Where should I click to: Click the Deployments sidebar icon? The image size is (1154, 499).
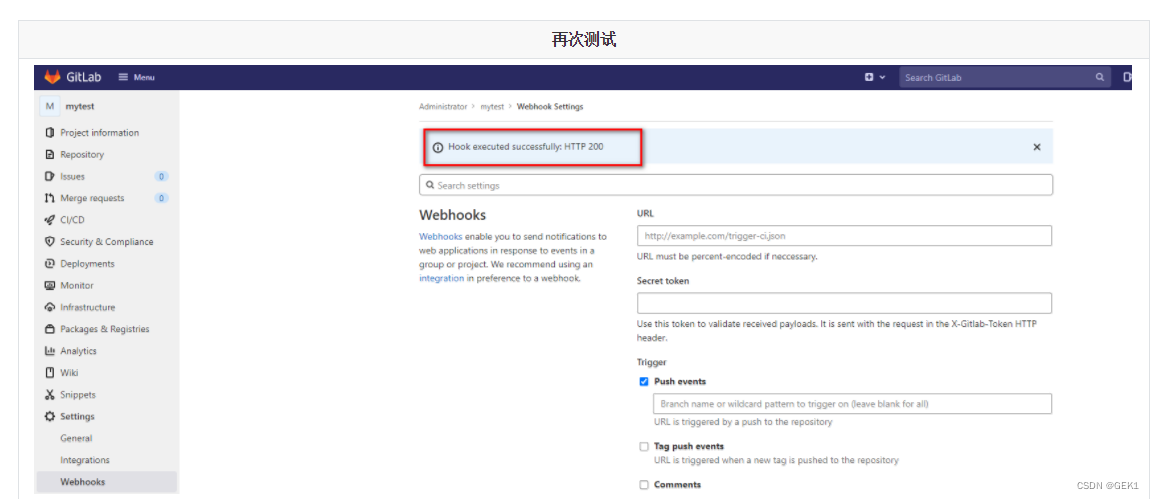[x=50, y=263]
